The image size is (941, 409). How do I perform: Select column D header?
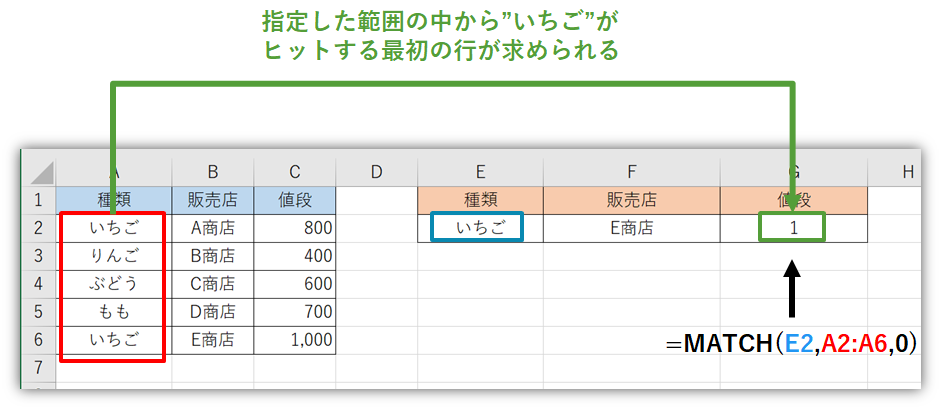coord(376,173)
